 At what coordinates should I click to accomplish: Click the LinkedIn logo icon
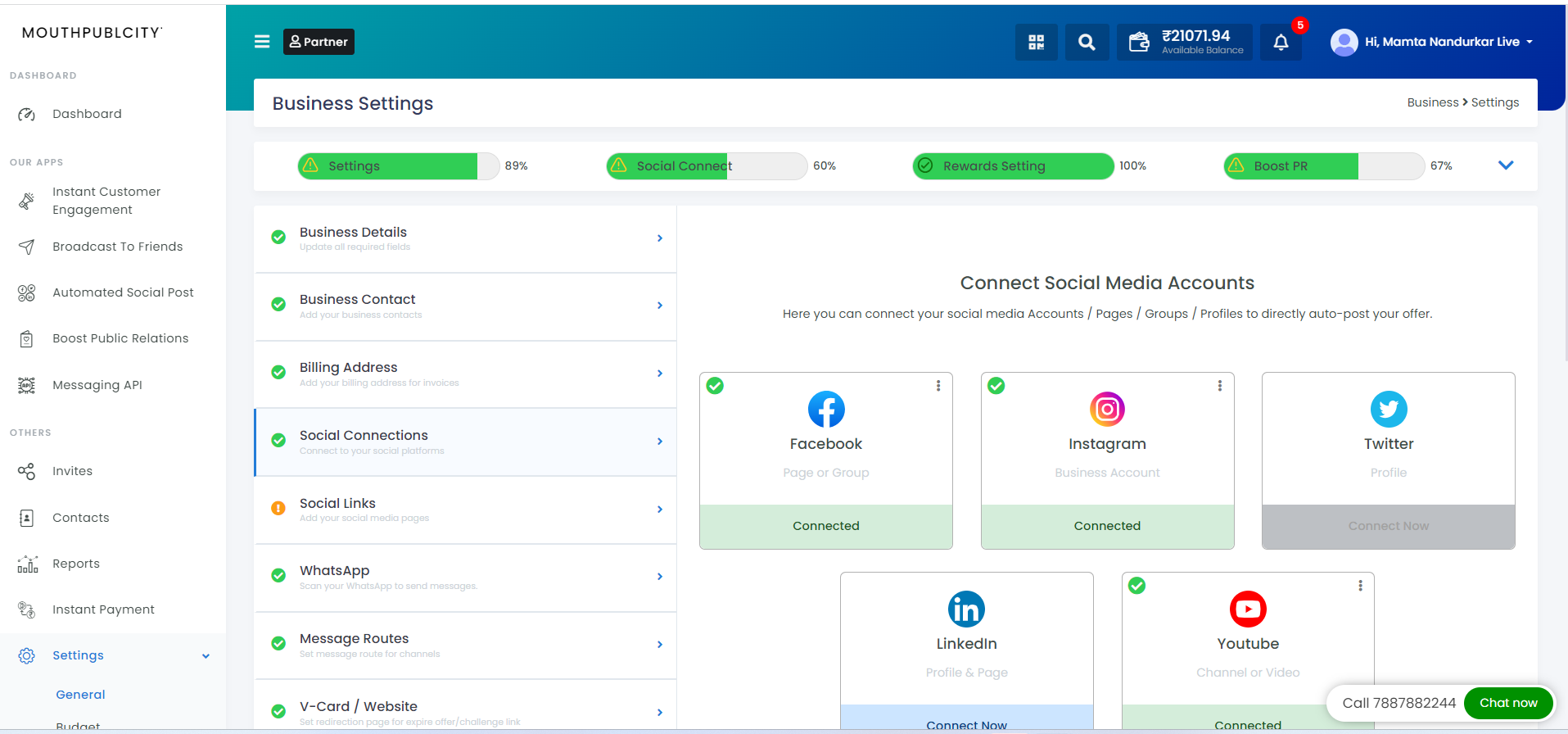pyautogui.click(x=966, y=609)
